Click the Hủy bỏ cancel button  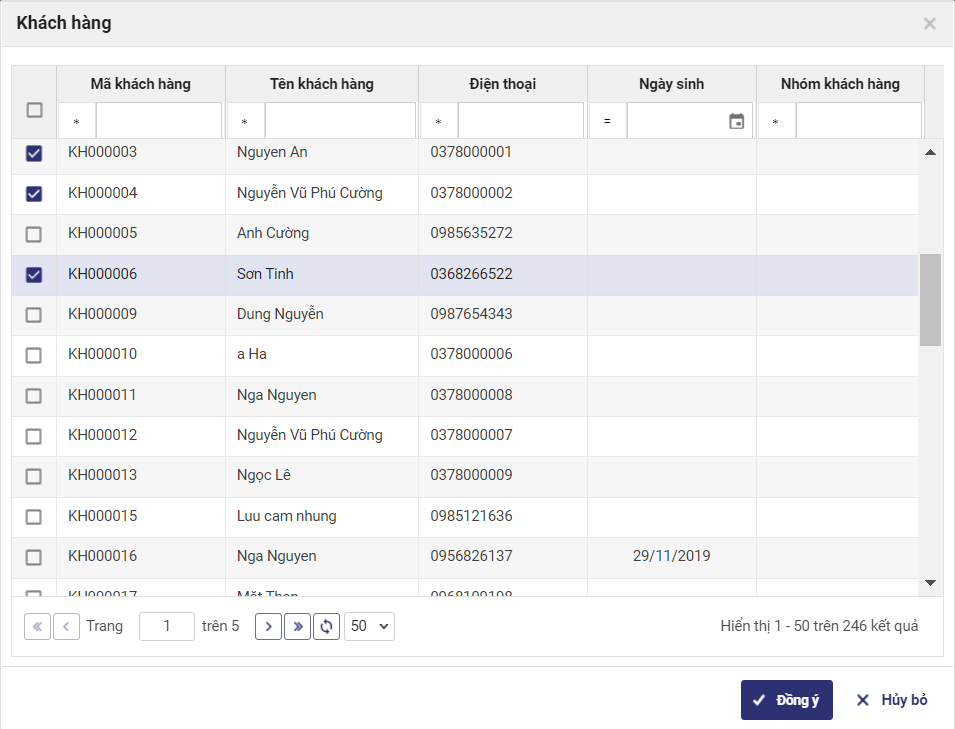pyautogui.click(x=892, y=700)
